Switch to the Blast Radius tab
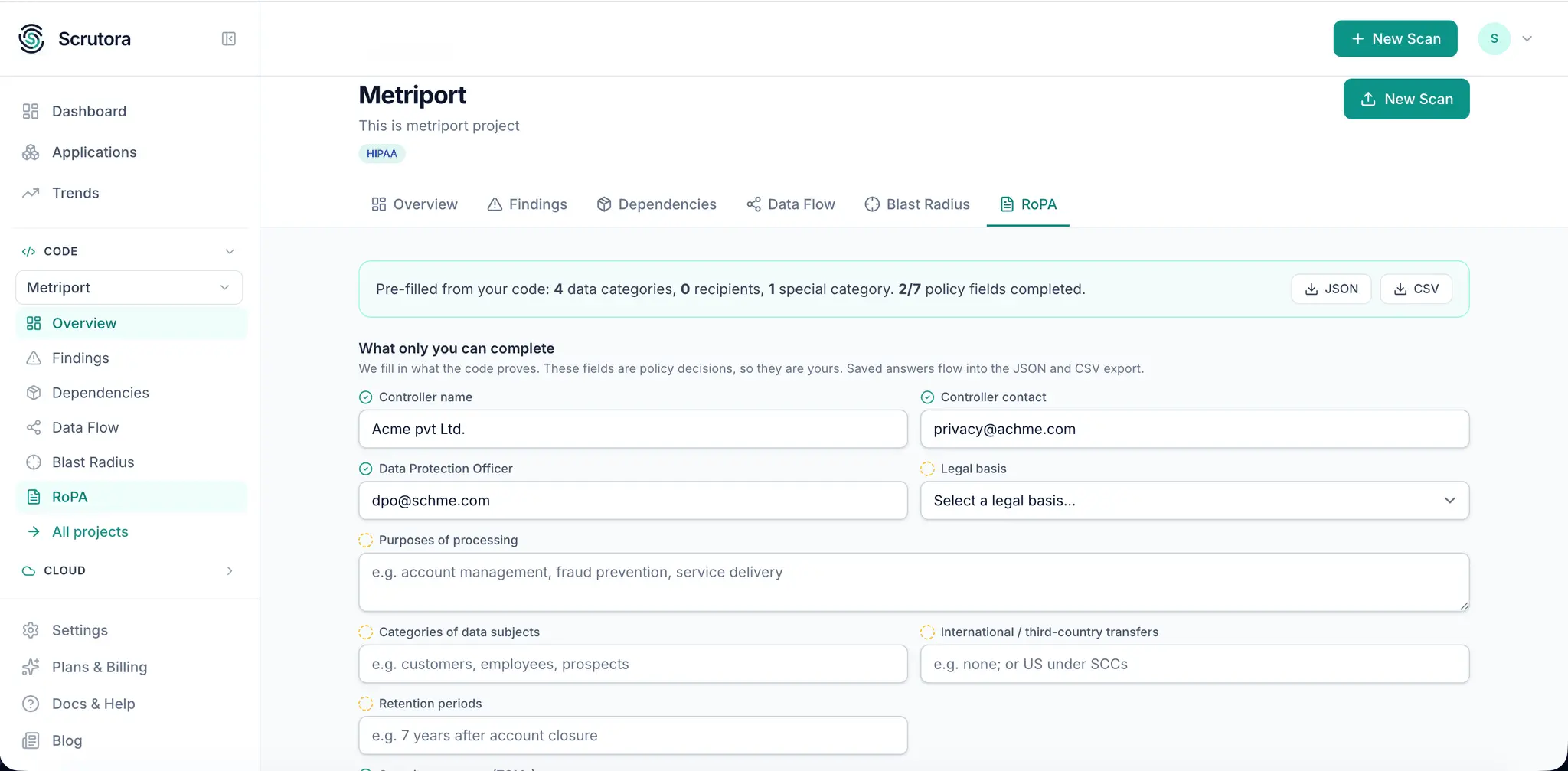Screen dimensions: 1568x771 click(x=917, y=204)
